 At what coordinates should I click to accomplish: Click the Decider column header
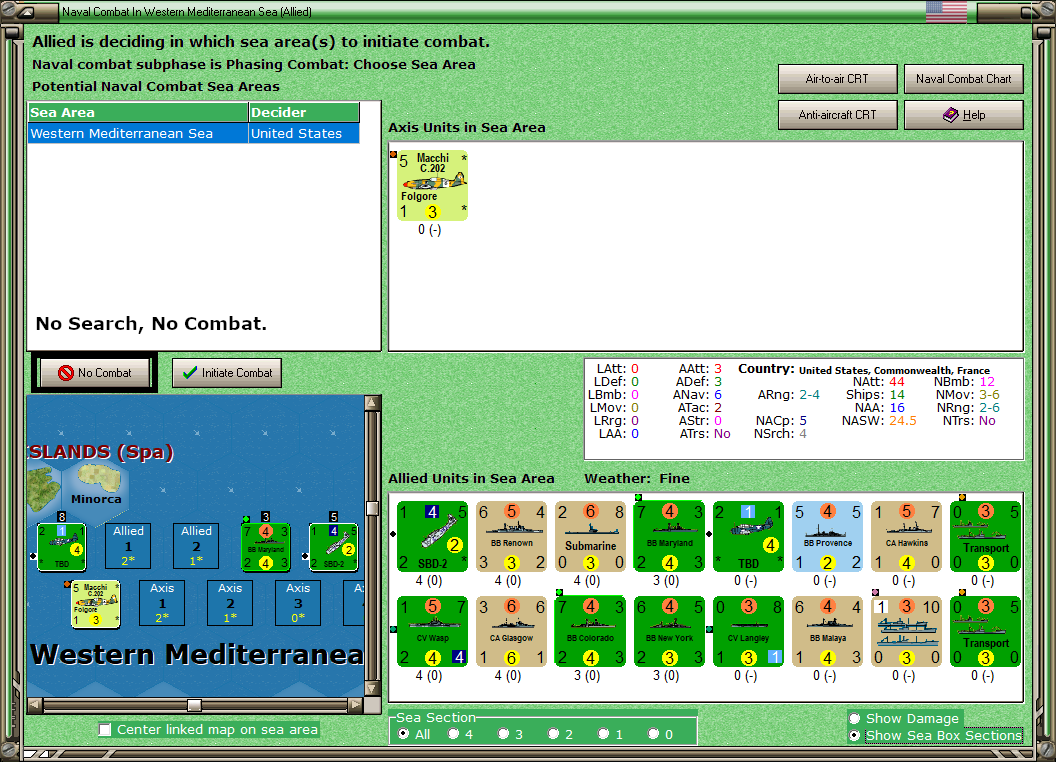[x=304, y=113]
